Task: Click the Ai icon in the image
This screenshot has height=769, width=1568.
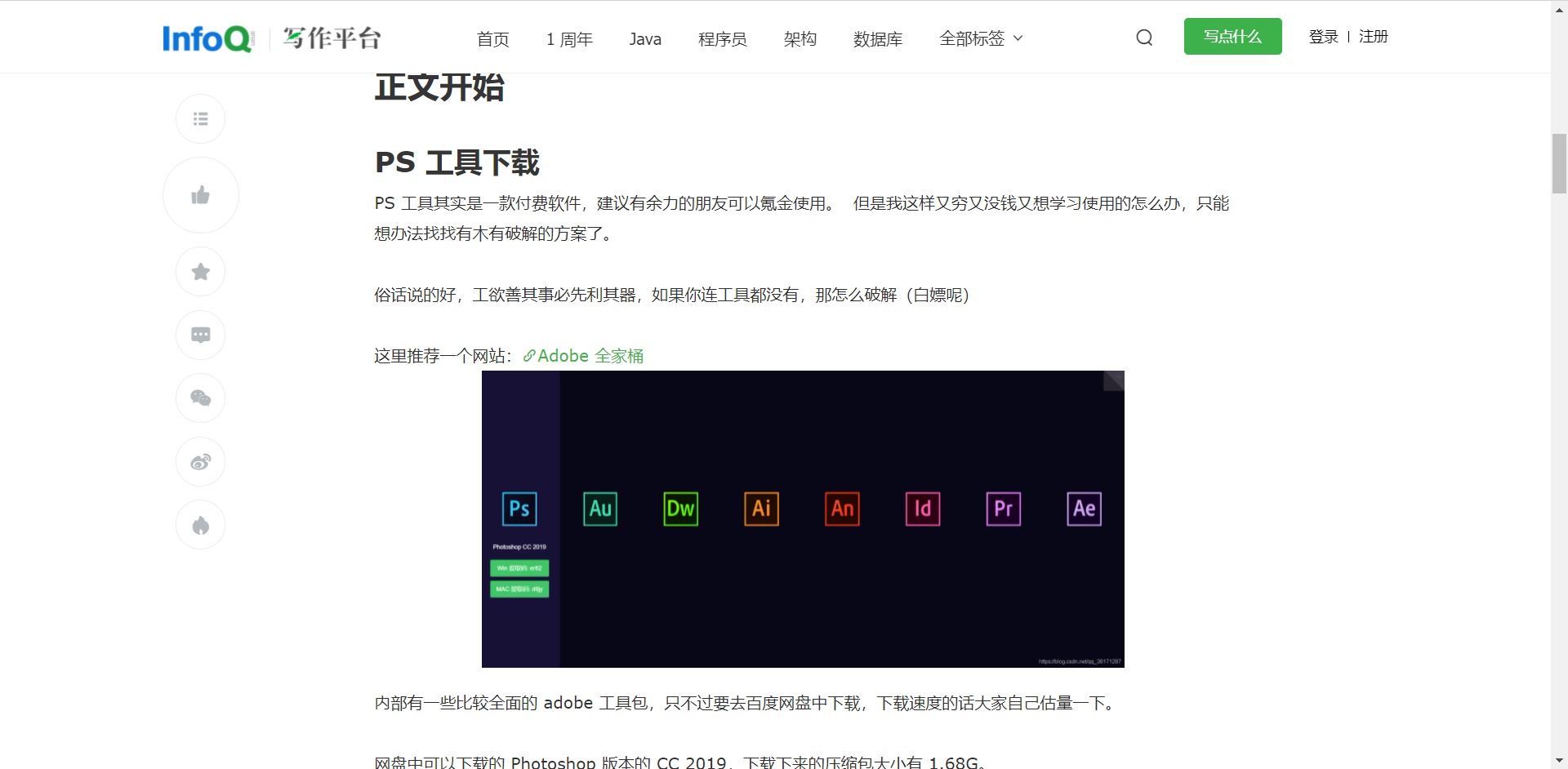Action: pyautogui.click(x=761, y=509)
